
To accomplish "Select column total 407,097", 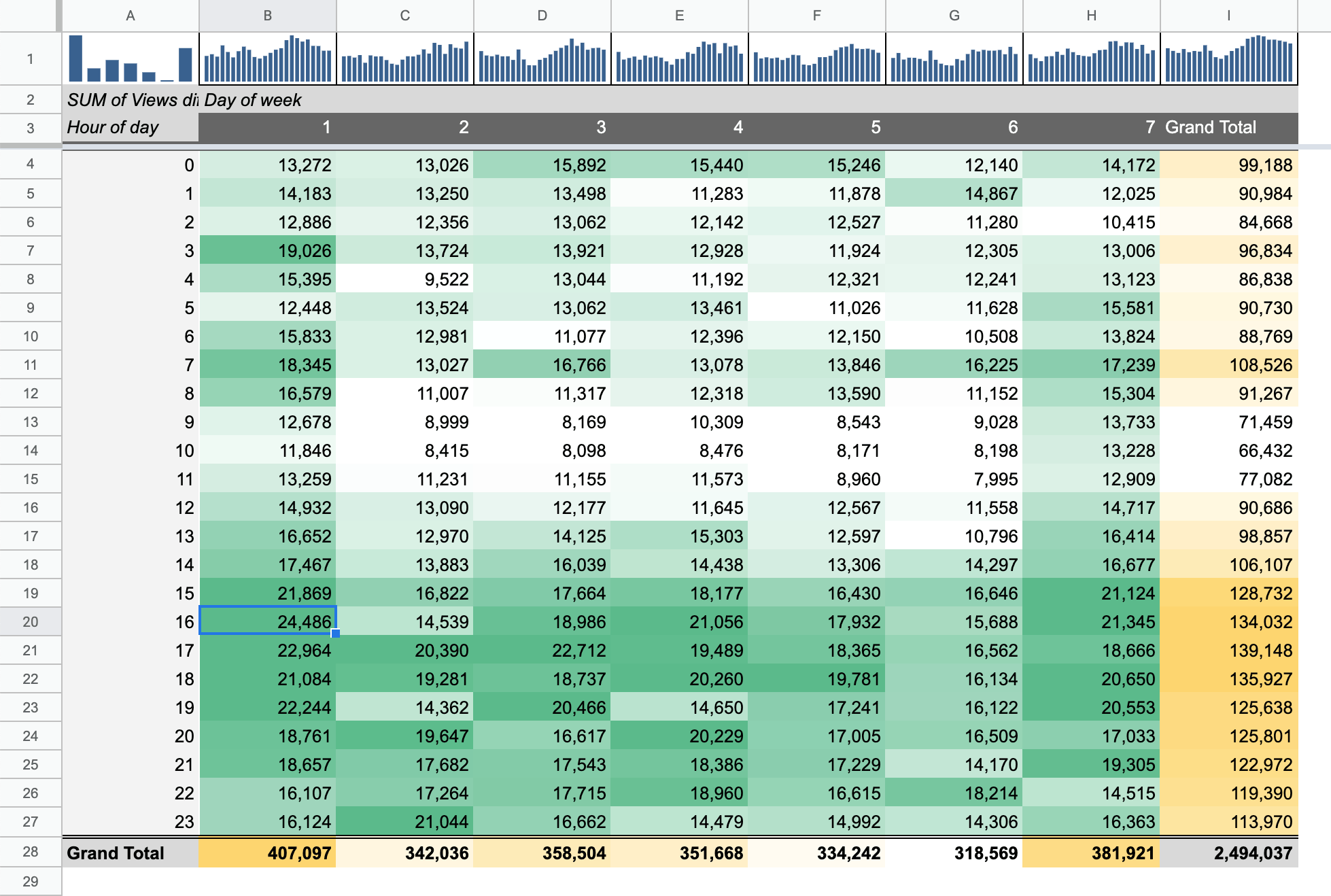I will [x=268, y=852].
